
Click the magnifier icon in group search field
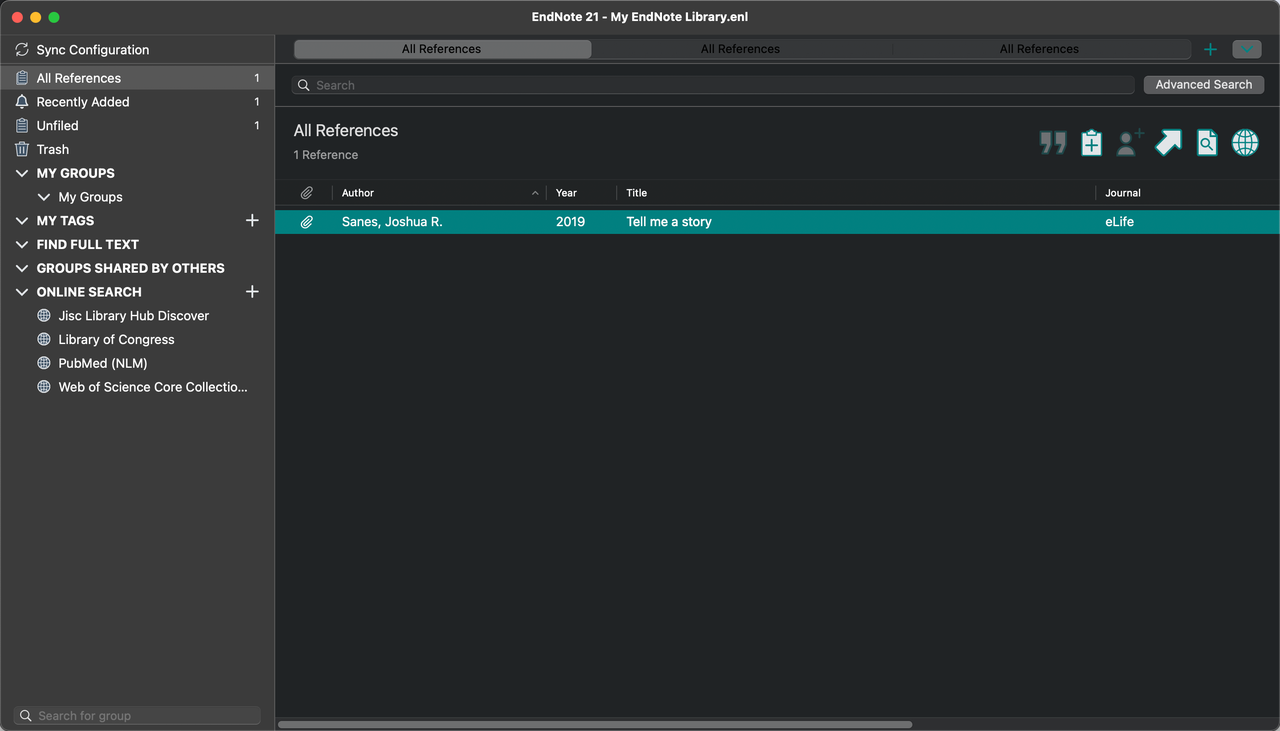click(x=26, y=716)
